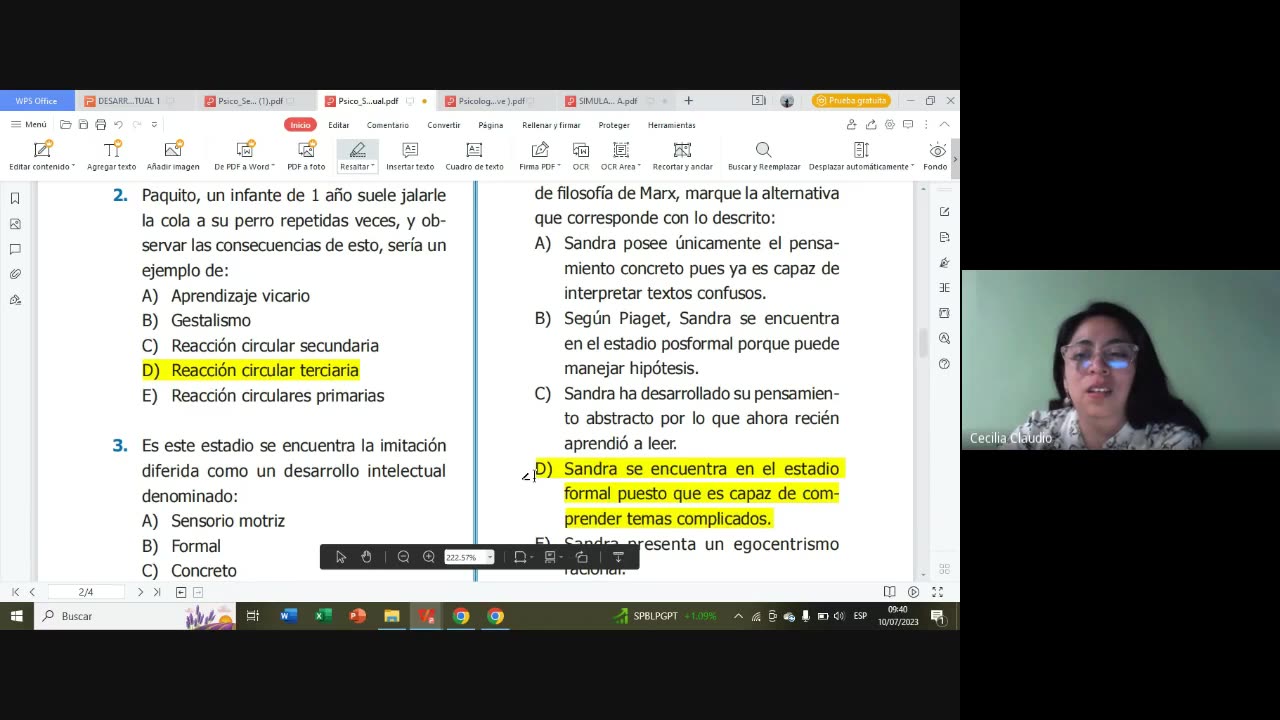Undo the last action
1280x720 pixels.
pos(118,125)
